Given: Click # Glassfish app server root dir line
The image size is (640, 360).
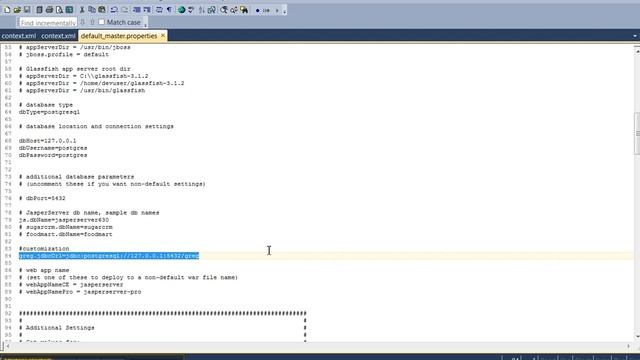Looking at the screenshot, I should point(75,69).
